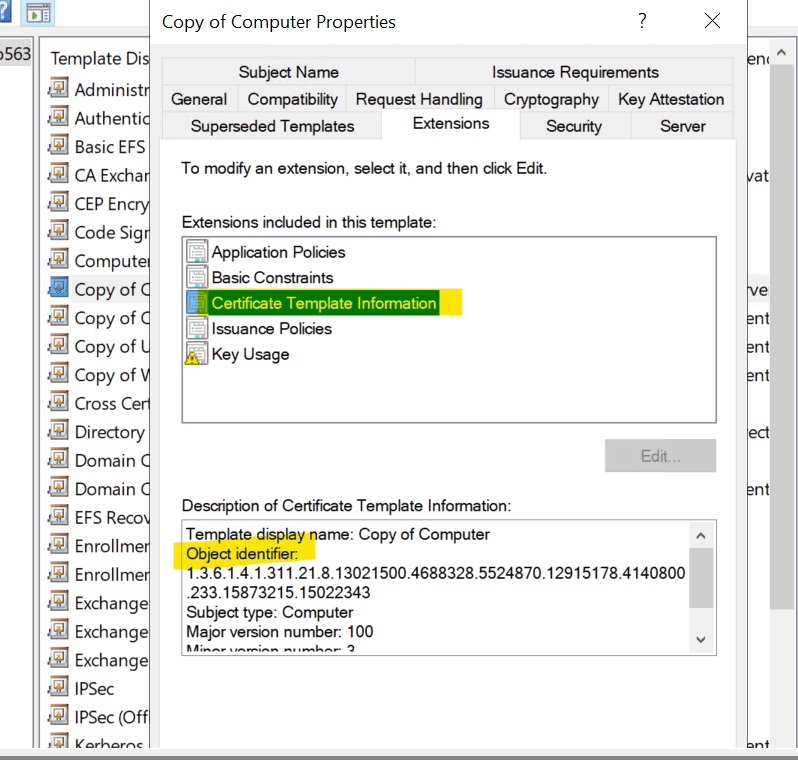The width and height of the screenshot is (798, 760).
Task: Click the selected Copy of C template icon
Action: coord(59,287)
